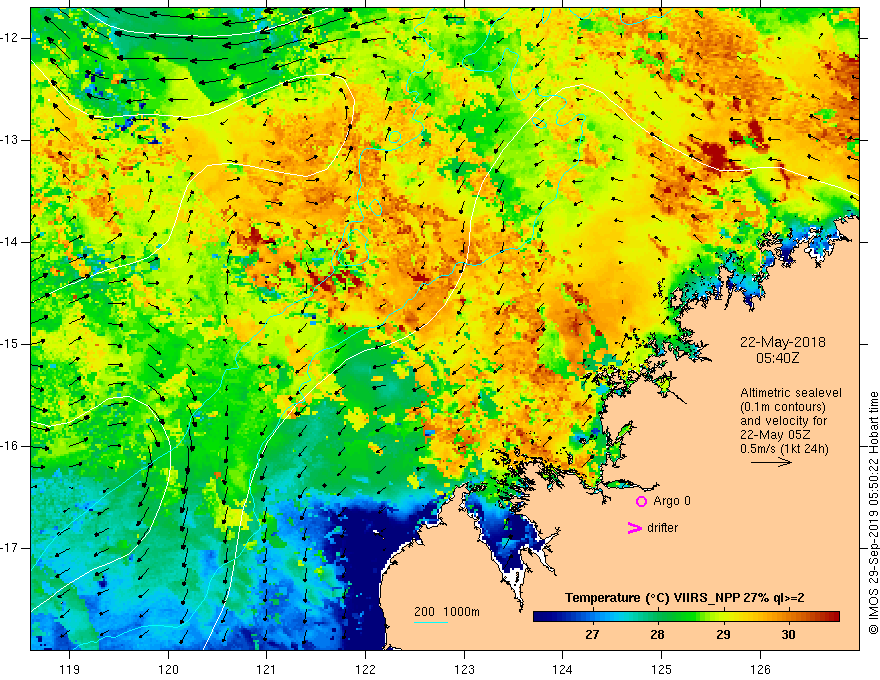Click the 'and velocity for' text
This screenshot has height=680, width=880.
[783, 421]
